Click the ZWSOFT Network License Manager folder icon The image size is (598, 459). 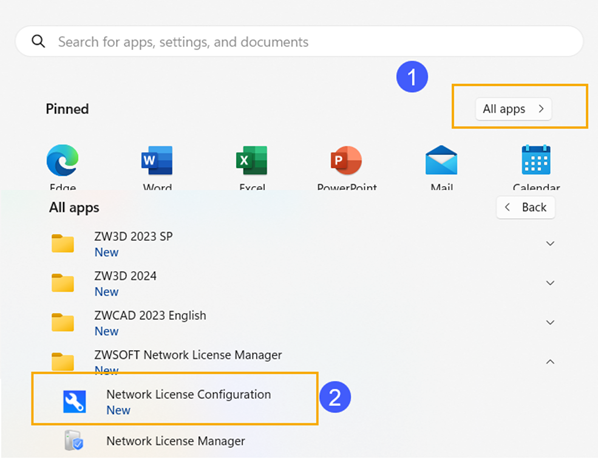(x=63, y=362)
